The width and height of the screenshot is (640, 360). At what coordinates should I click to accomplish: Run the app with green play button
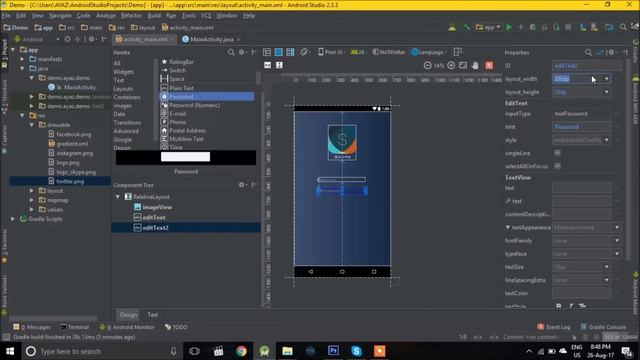[509, 27]
